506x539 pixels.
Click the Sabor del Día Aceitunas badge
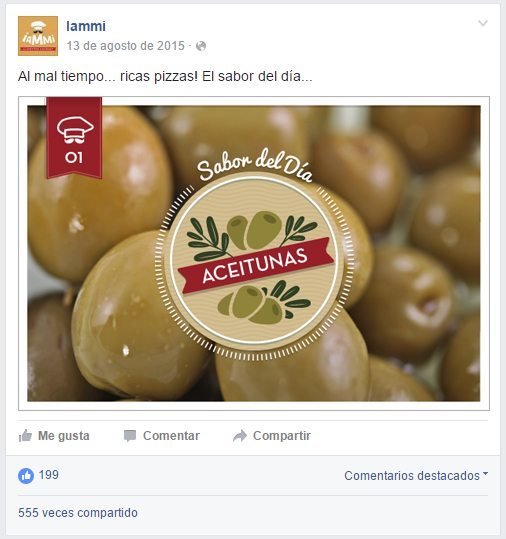click(x=254, y=254)
